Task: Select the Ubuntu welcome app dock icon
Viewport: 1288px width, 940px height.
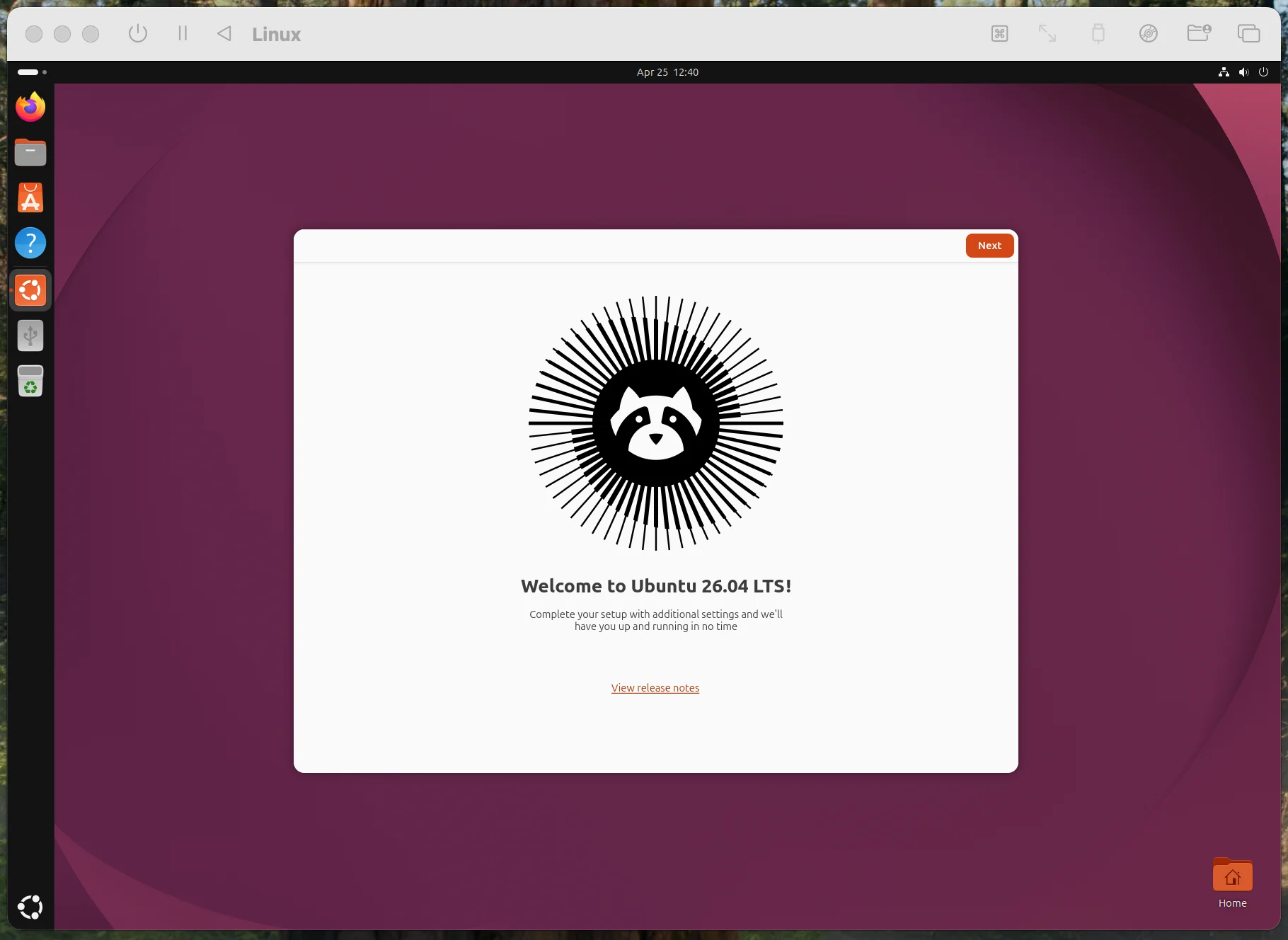Action: click(x=30, y=290)
